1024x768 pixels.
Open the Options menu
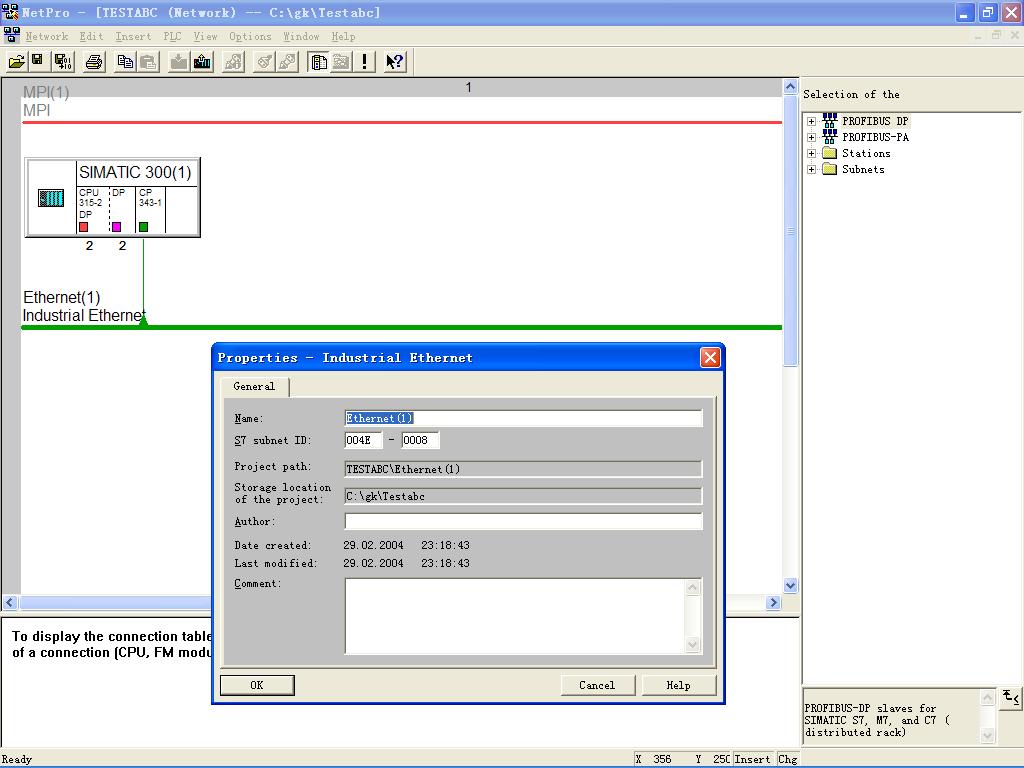click(250, 37)
